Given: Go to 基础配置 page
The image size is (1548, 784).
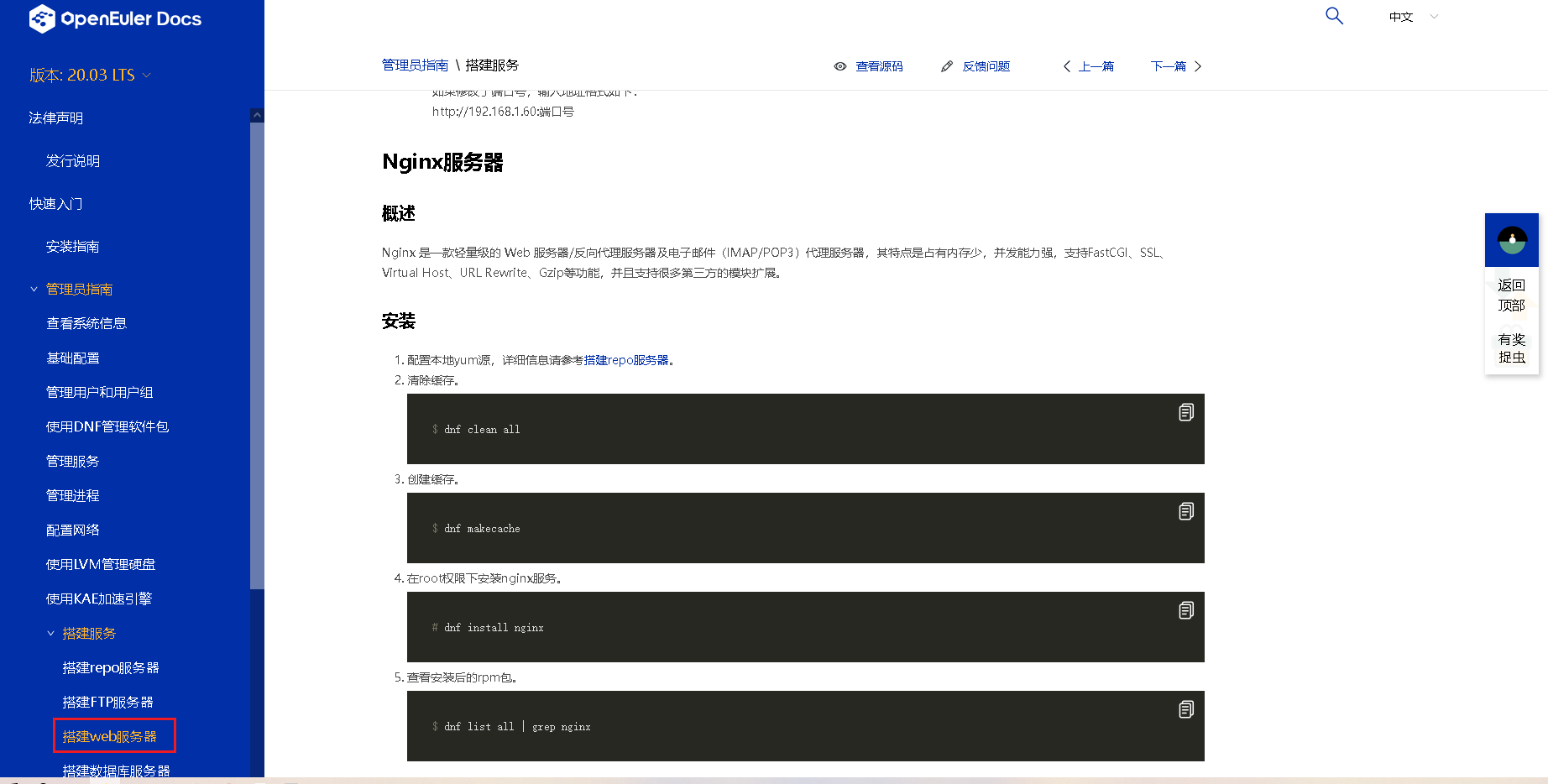Looking at the screenshot, I should pos(73,358).
